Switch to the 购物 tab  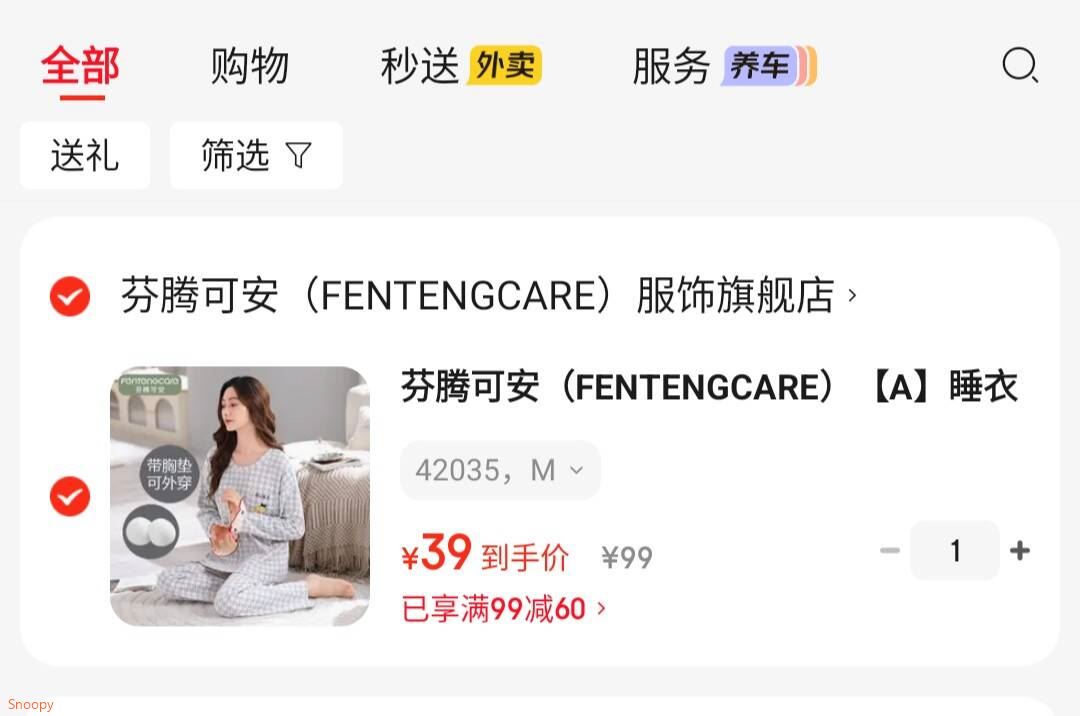pos(249,66)
